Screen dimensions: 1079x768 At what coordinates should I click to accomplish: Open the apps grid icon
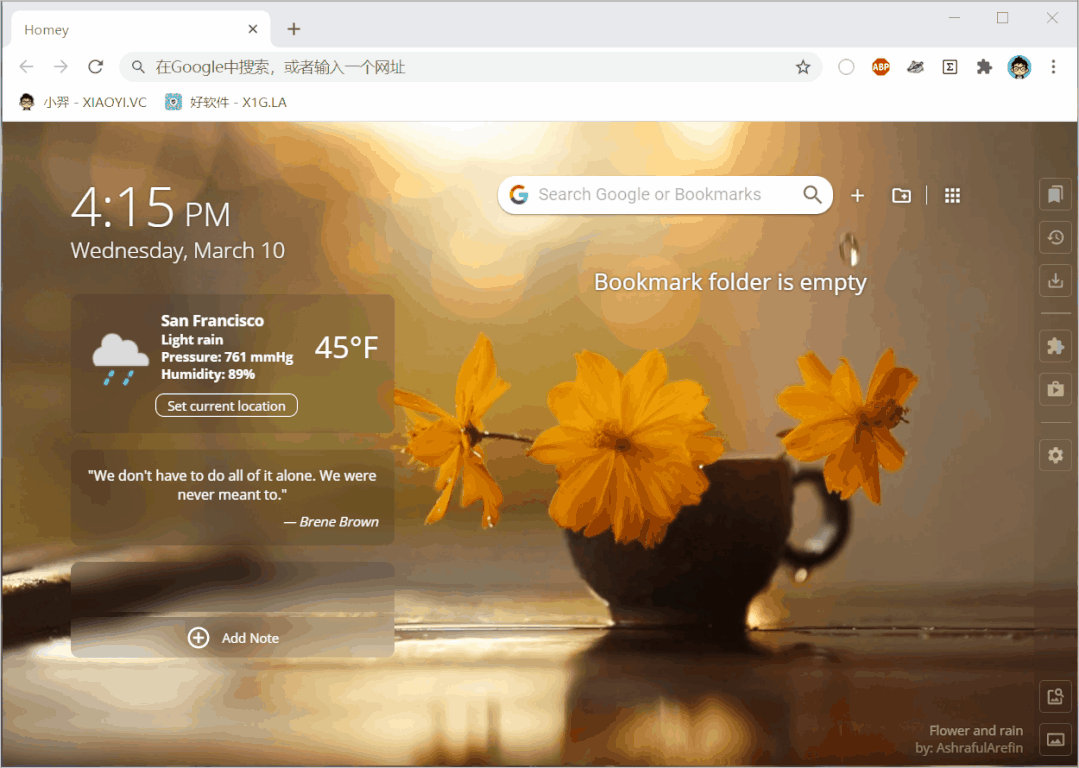pos(952,195)
